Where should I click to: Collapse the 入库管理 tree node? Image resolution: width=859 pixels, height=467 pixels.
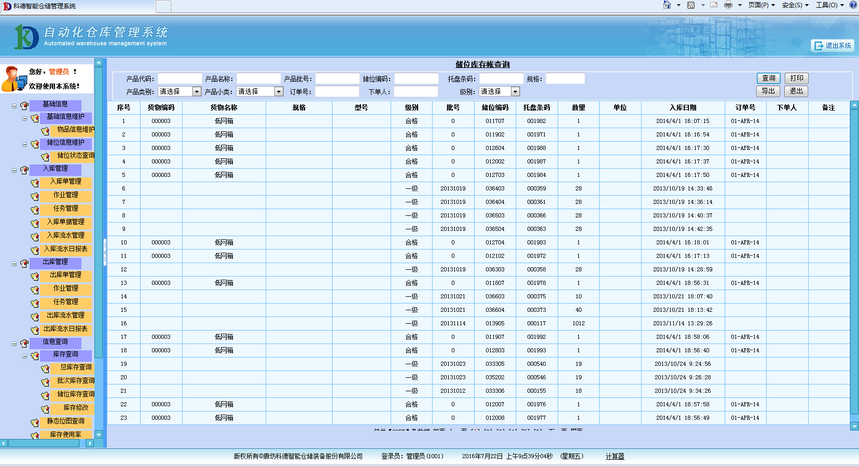click(14, 170)
